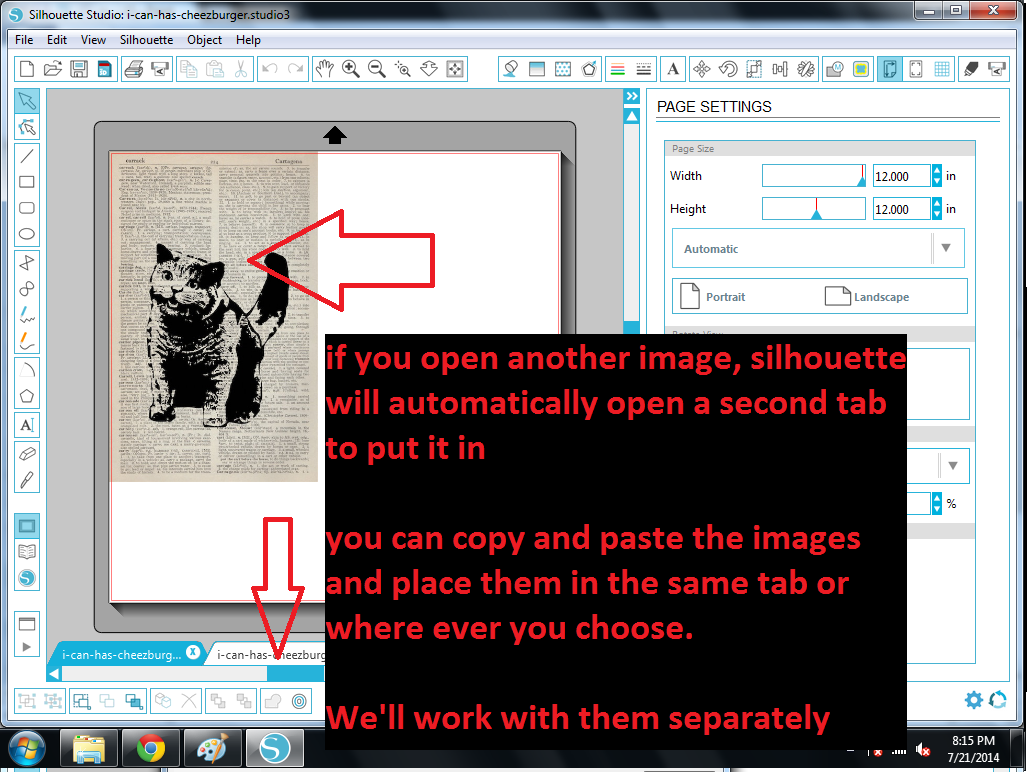The image size is (1027, 772).
Task: Choose the Draw a Rounded Rectangle tool
Action: pos(27,208)
